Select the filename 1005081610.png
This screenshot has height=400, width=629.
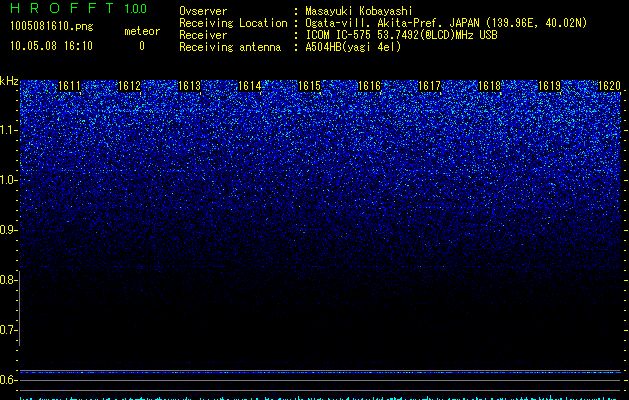(52, 26)
